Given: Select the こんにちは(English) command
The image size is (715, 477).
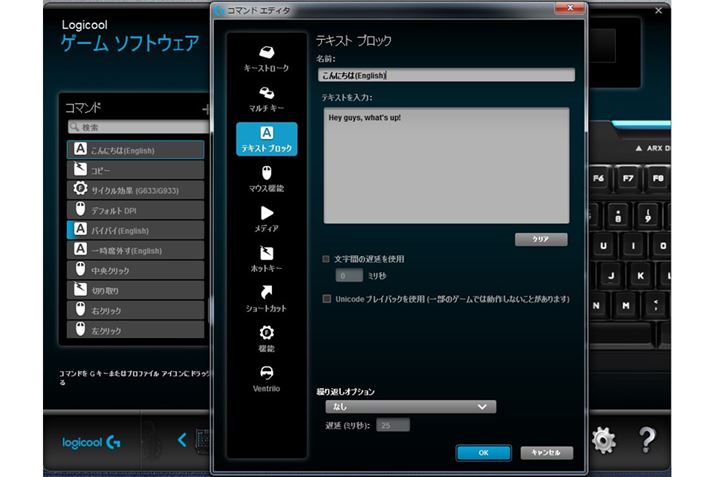Looking at the screenshot, I should tap(135, 150).
